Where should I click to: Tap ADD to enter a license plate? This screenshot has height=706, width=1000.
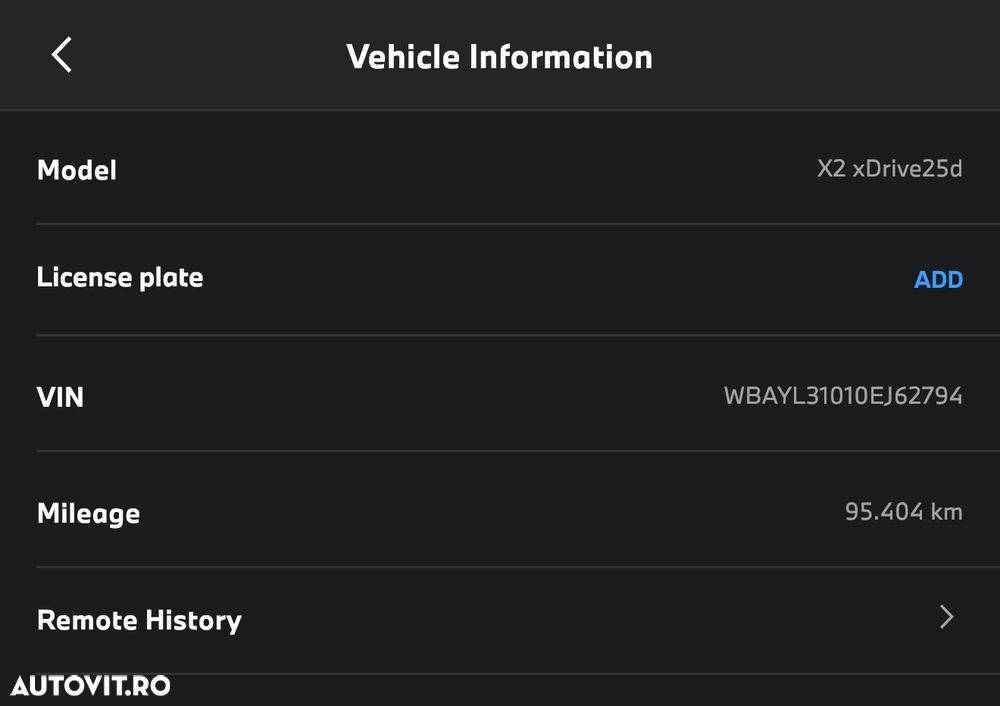coord(938,280)
